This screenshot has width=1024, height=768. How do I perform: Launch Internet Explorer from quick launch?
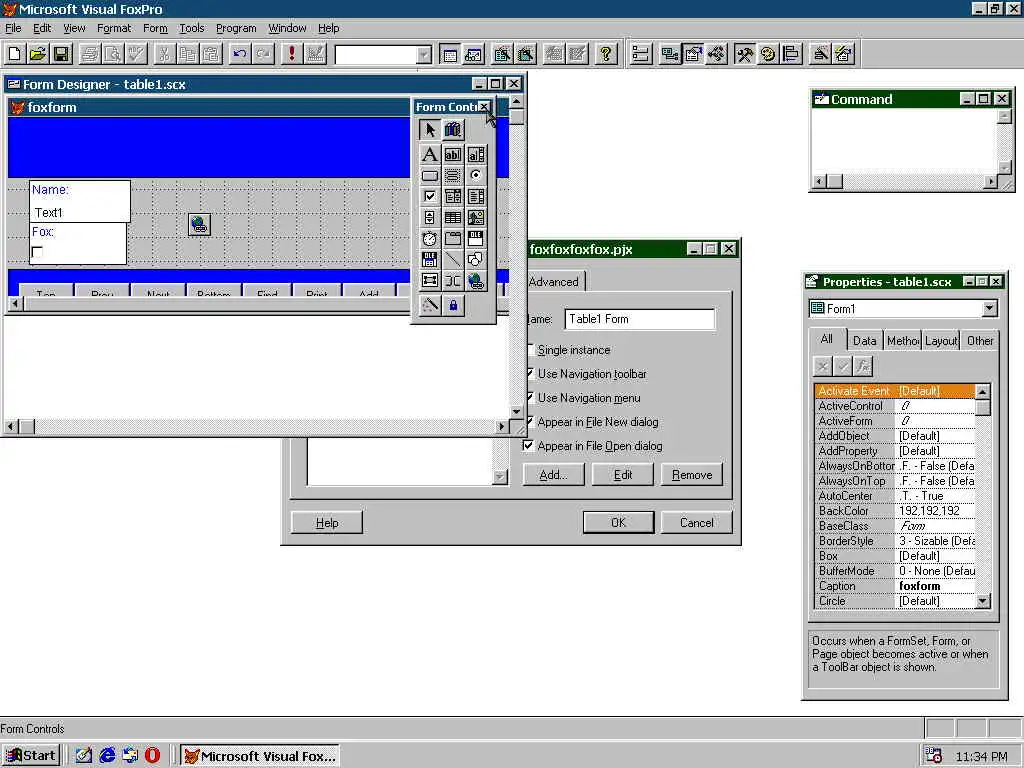pyautogui.click(x=107, y=756)
